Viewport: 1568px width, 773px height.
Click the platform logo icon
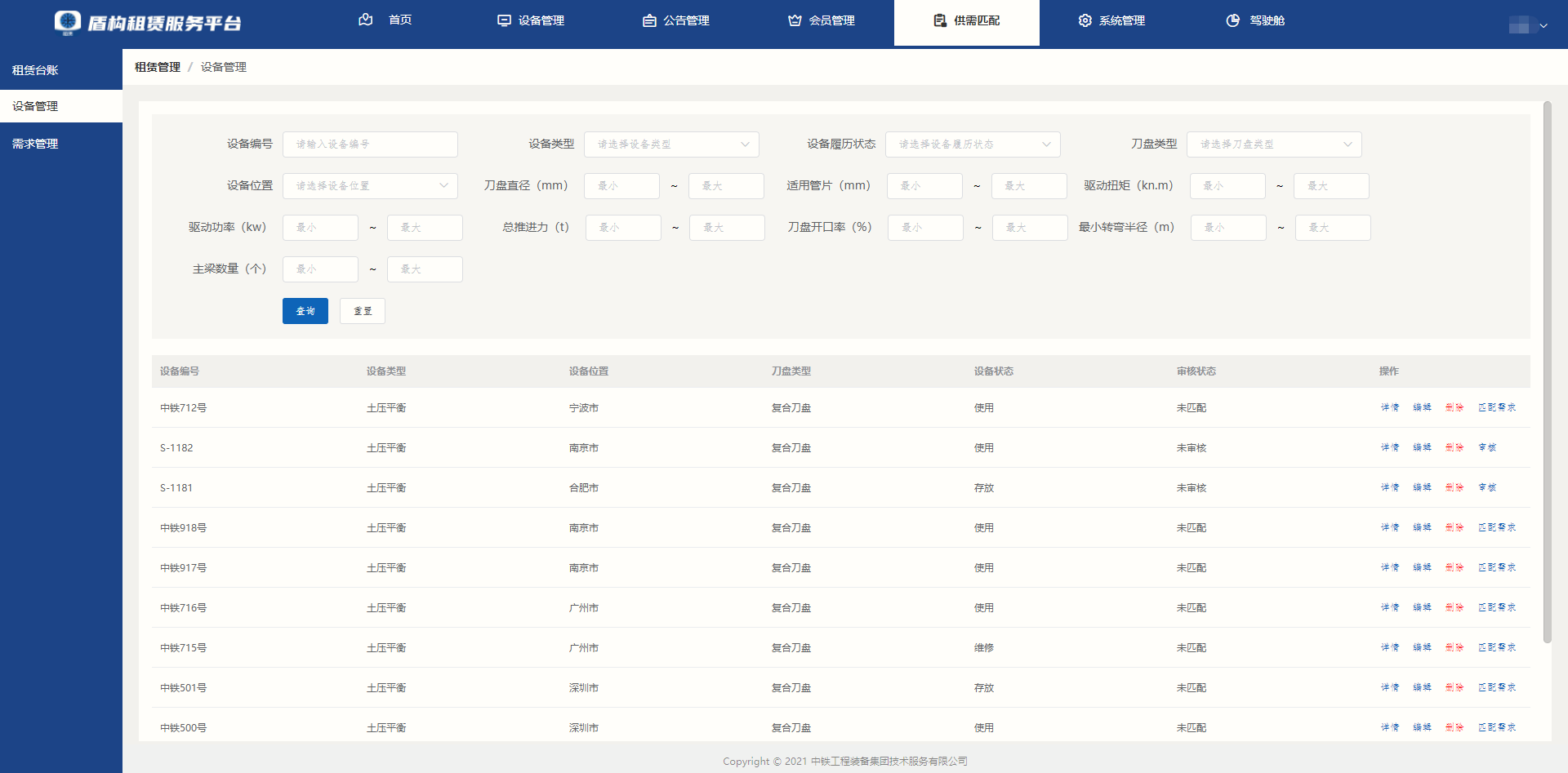click(68, 22)
